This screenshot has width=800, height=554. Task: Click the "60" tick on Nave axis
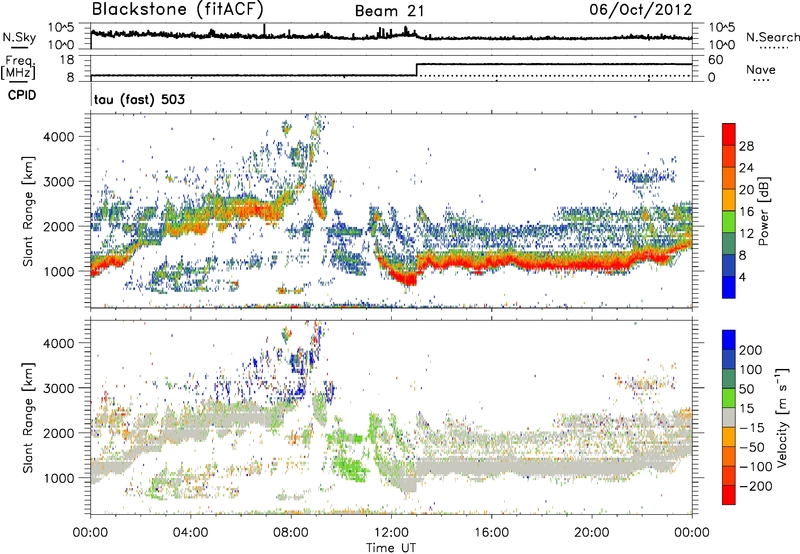(x=716, y=60)
